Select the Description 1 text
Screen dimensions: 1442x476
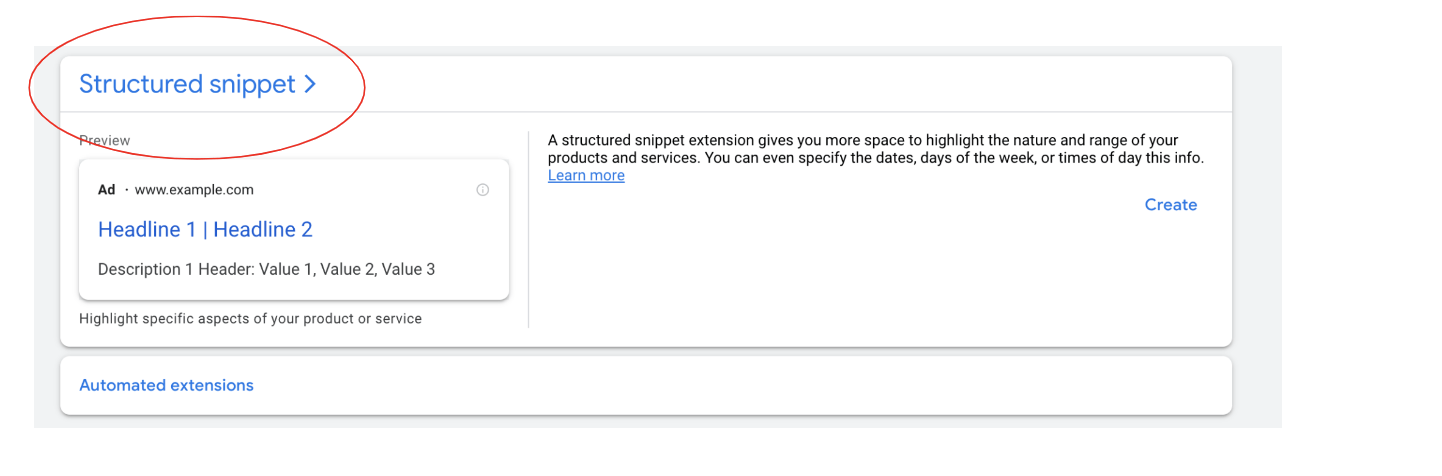pyautogui.click(x=146, y=269)
